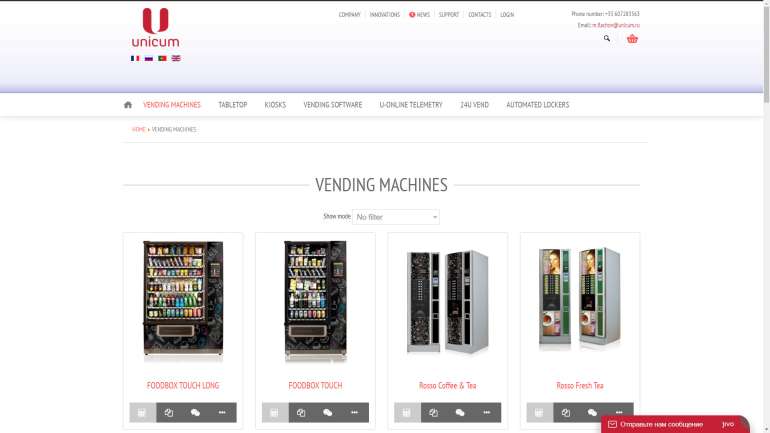Click the grid icon under Foodbox Touch

[x=275, y=412]
